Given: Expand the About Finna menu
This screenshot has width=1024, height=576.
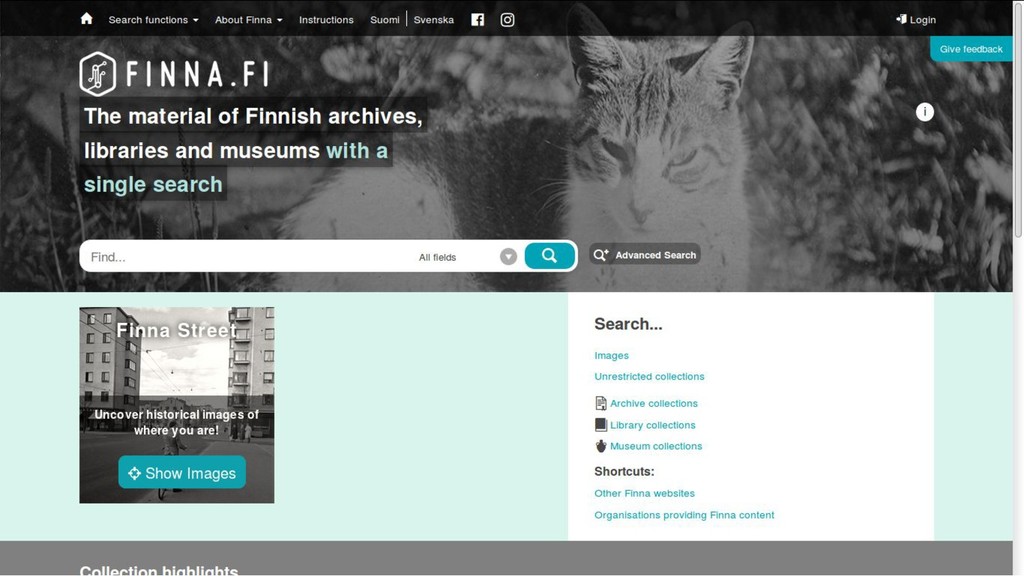Looking at the screenshot, I should (x=249, y=20).
